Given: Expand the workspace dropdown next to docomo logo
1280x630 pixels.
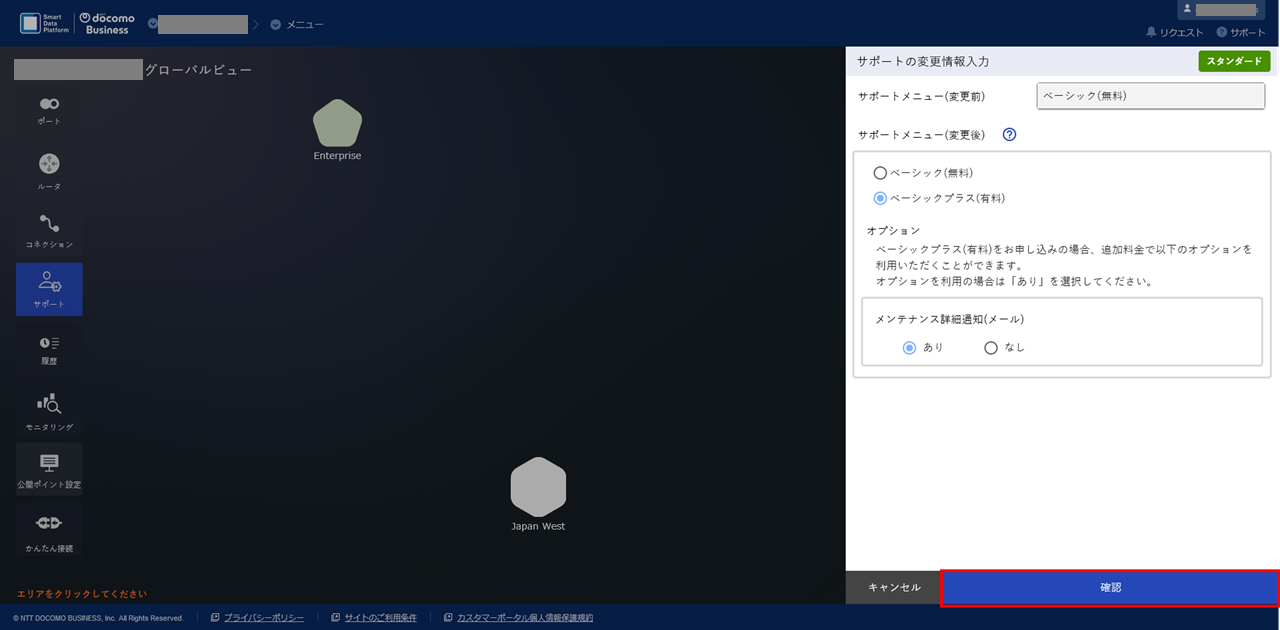Looking at the screenshot, I should (x=153, y=24).
